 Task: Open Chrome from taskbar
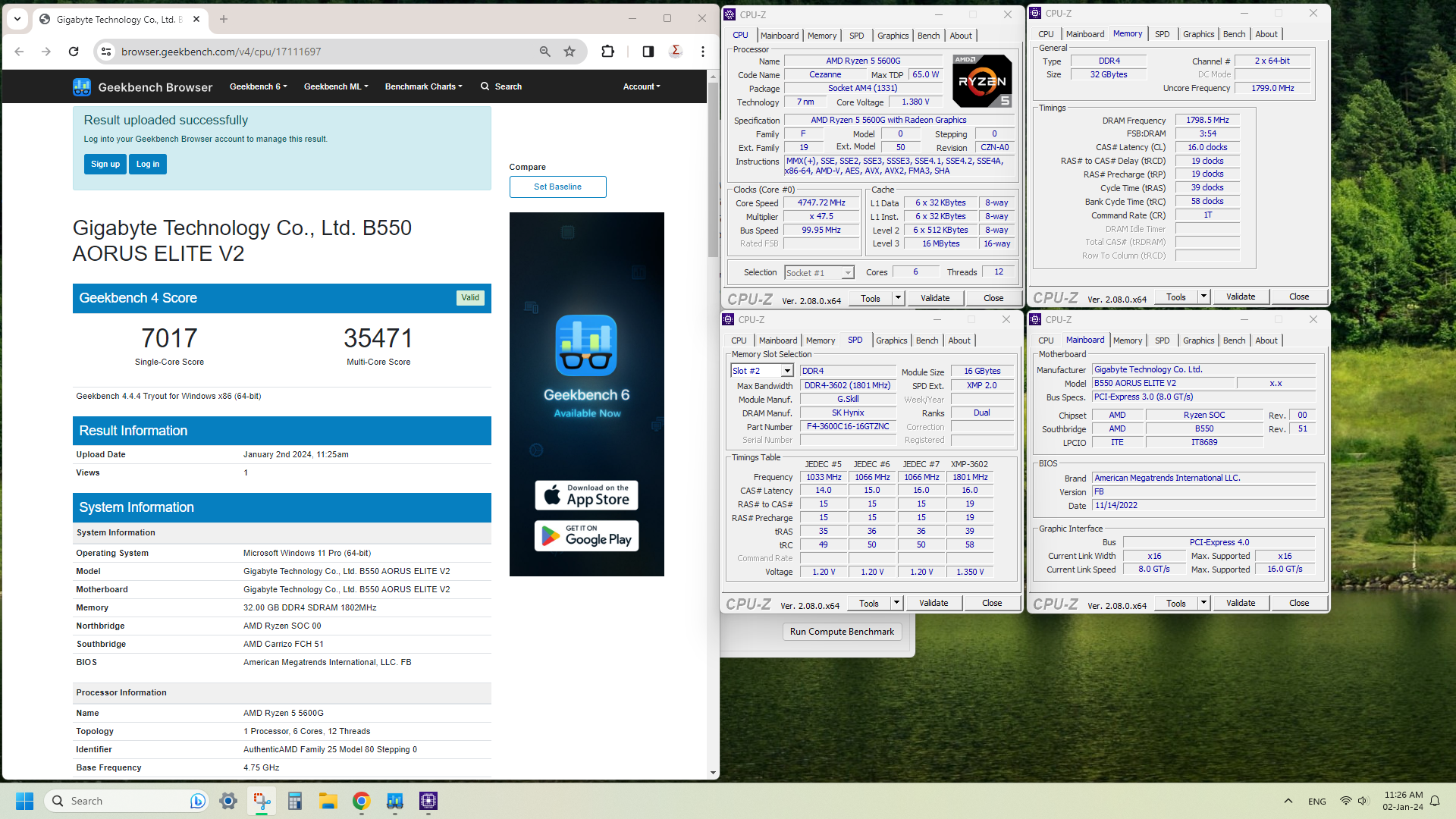361,801
